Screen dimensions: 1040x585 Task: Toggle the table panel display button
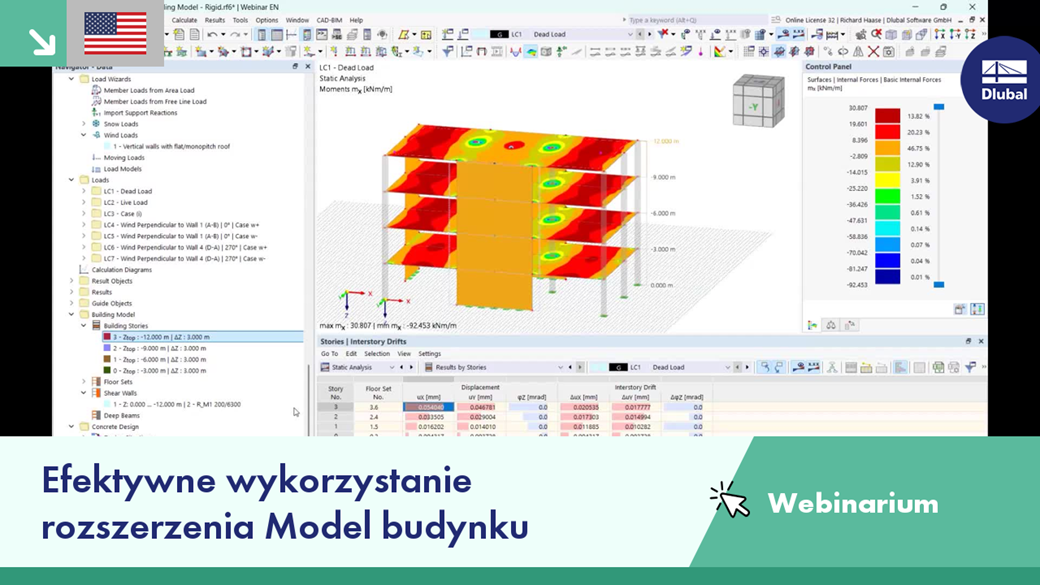tap(277, 34)
